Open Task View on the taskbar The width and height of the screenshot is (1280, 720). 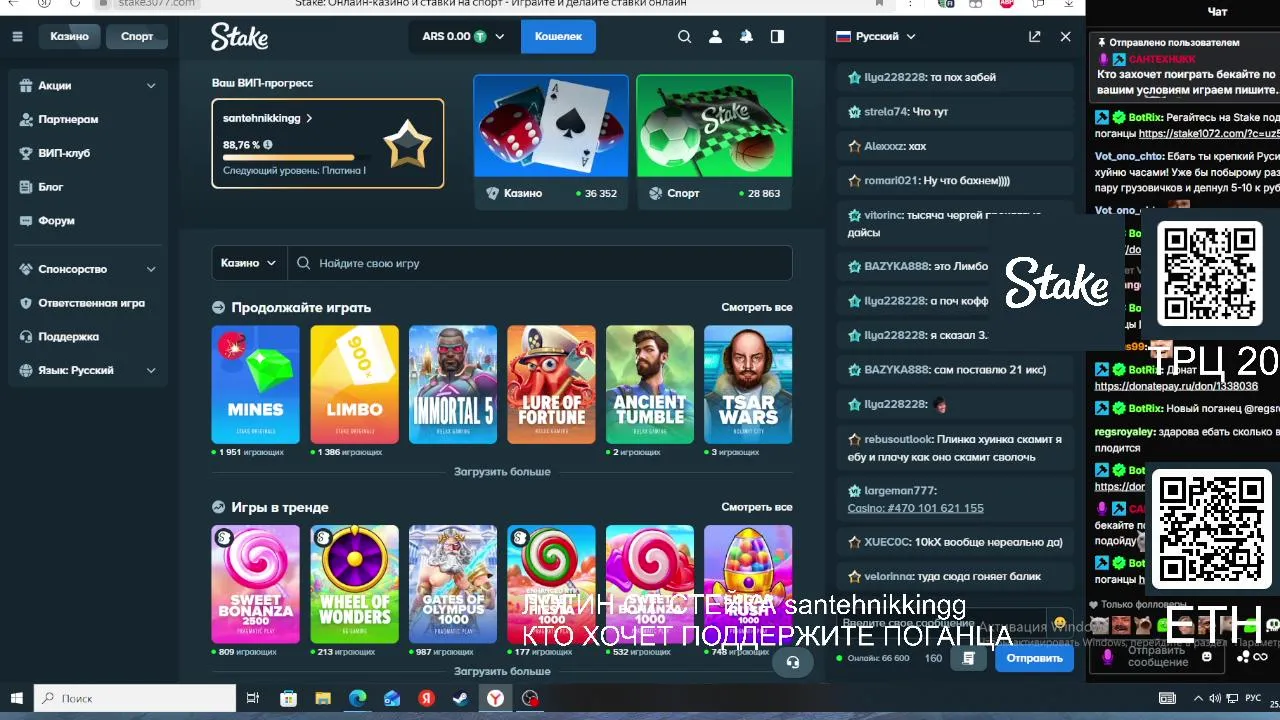pyautogui.click(x=253, y=698)
